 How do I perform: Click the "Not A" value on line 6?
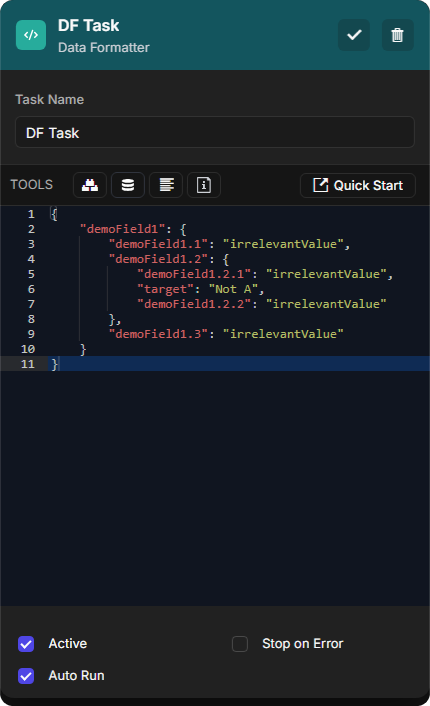click(233, 289)
